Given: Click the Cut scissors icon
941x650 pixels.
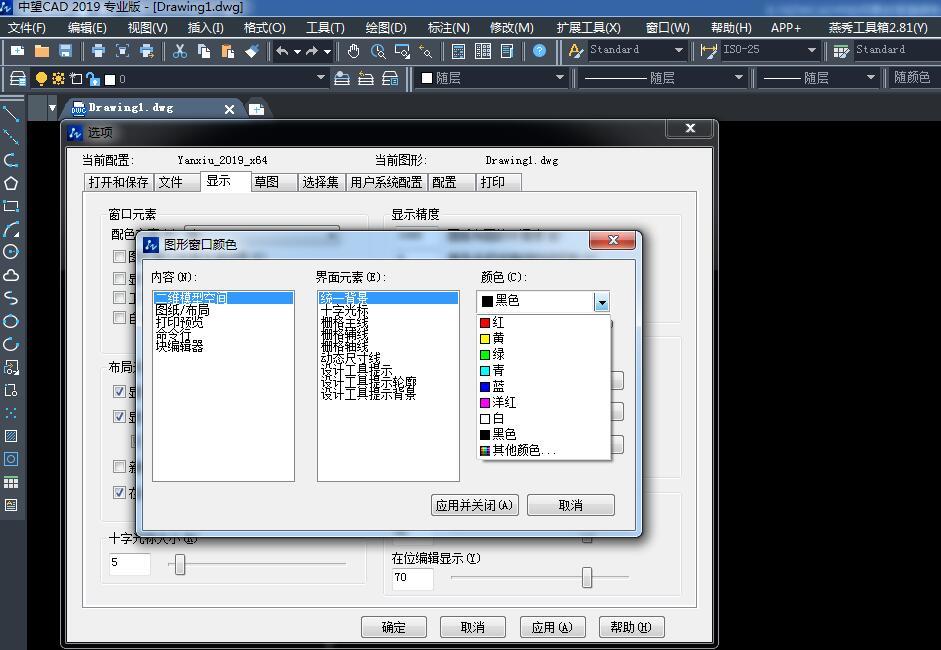Looking at the screenshot, I should point(179,52).
